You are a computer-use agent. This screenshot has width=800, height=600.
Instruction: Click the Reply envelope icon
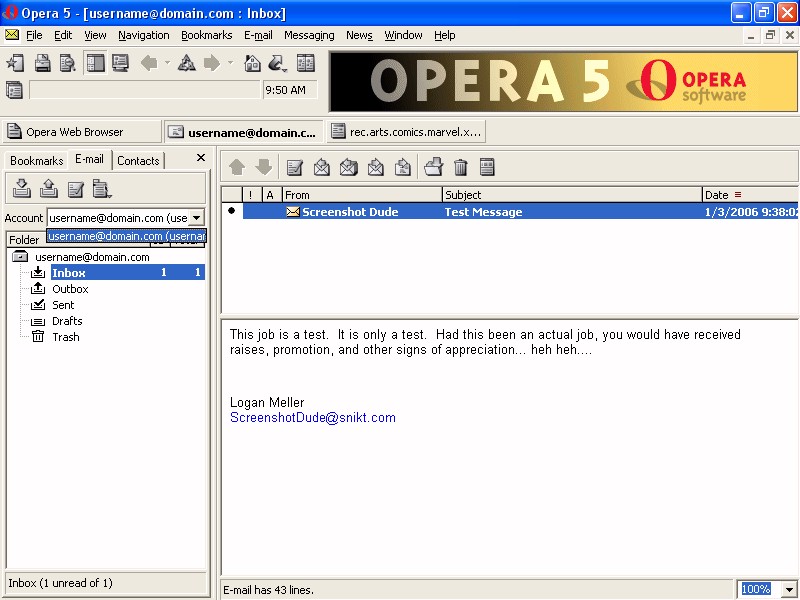pos(321,167)
